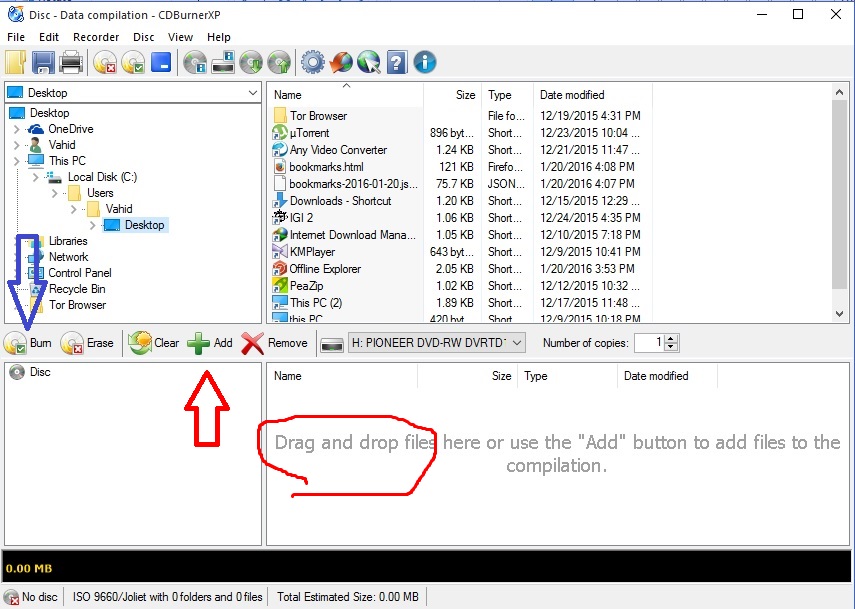Viewport: 855px width, 609px height.
Task: Open the Desktop location dropdown
Action: [x=252, y=93]
